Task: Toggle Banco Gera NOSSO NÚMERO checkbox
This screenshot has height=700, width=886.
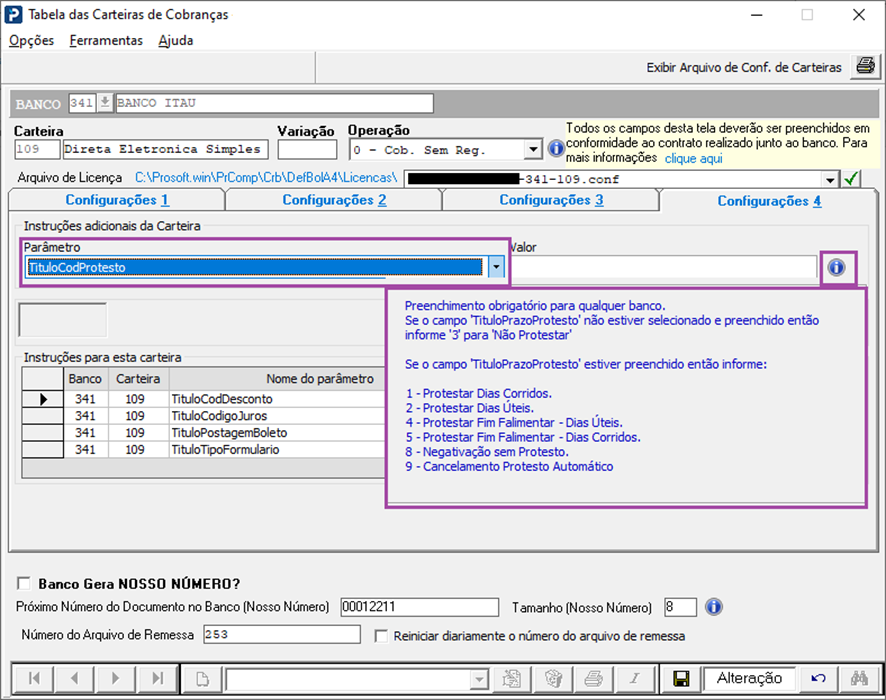Action: 24,583
